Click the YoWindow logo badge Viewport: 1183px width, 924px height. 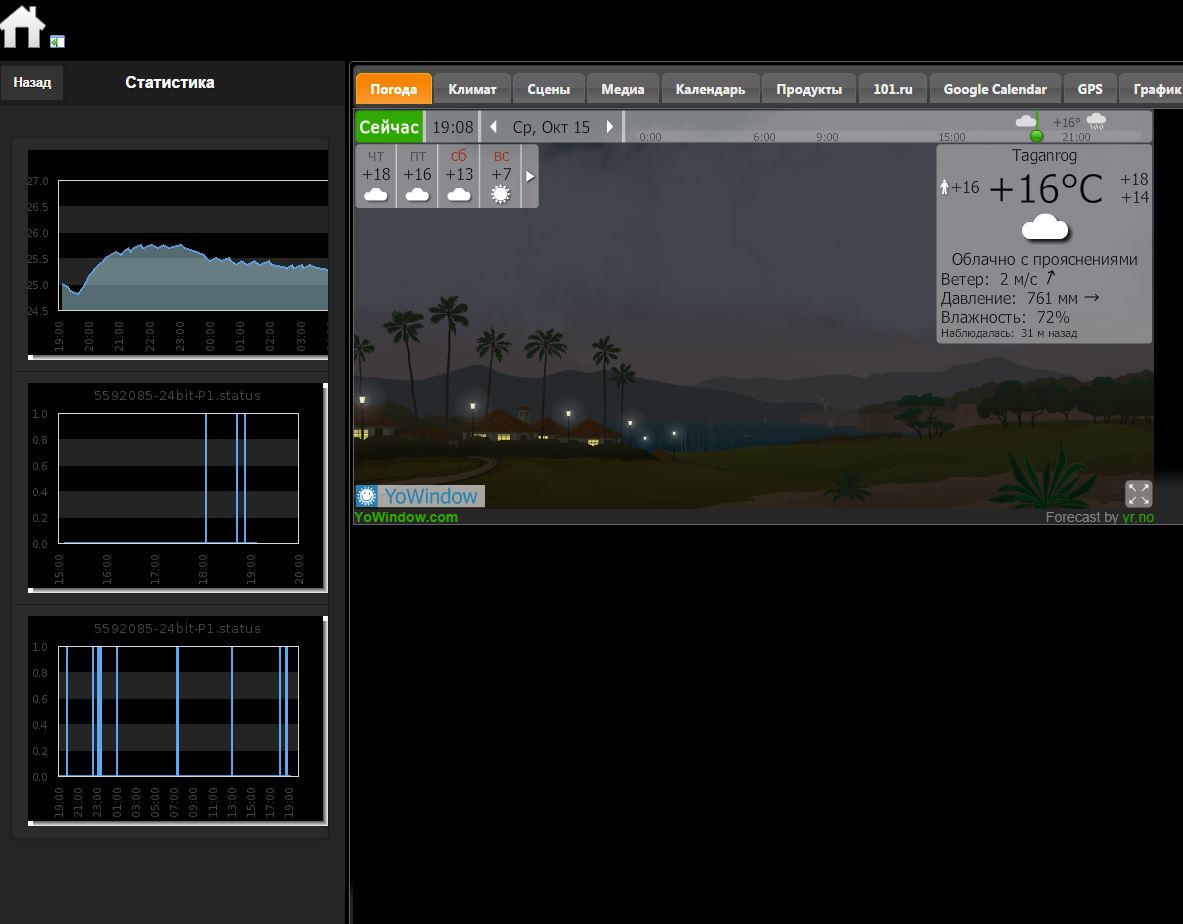[x=420, y=496]
